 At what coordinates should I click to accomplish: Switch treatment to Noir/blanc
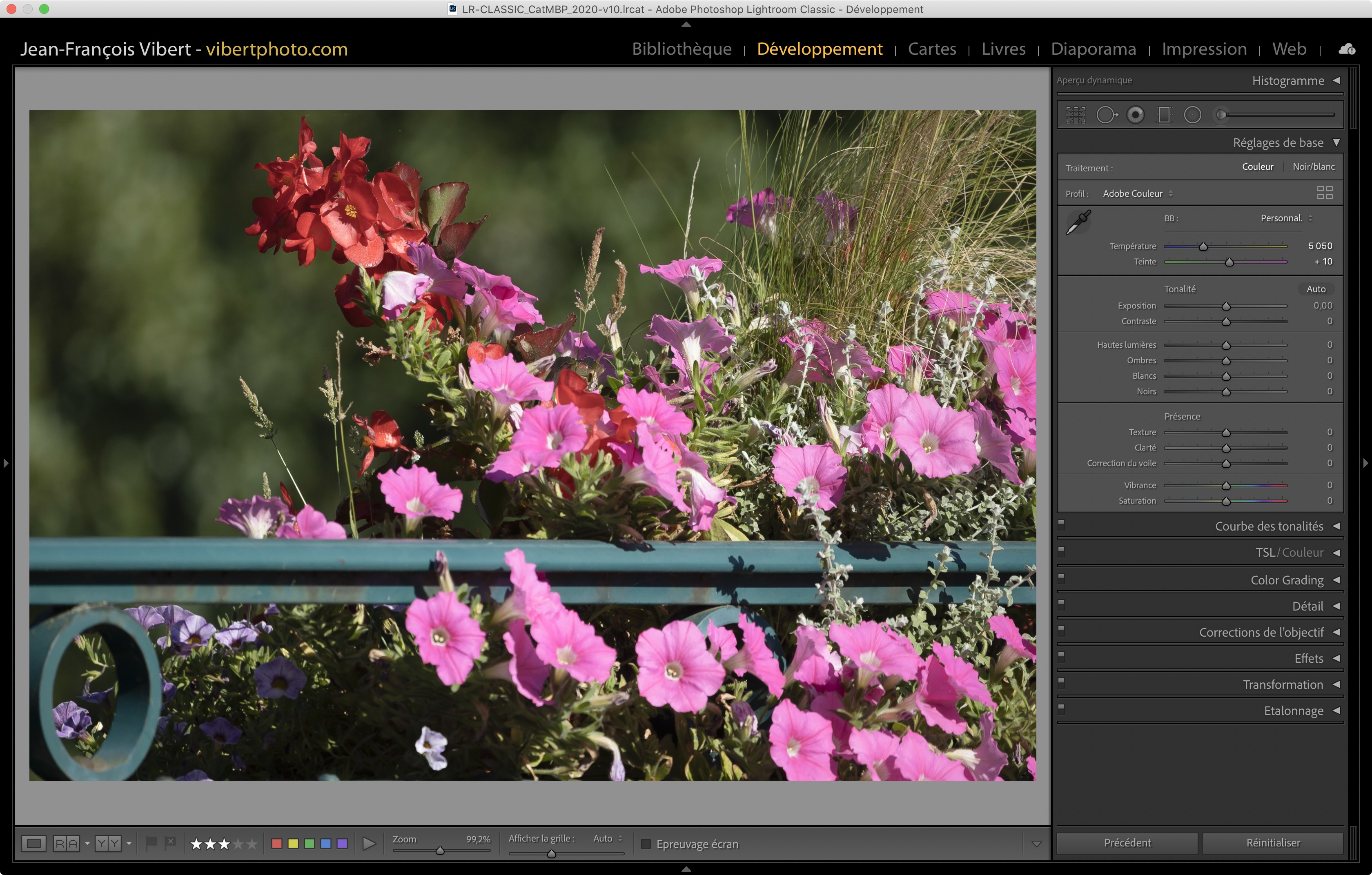(x=1313, y=167)
